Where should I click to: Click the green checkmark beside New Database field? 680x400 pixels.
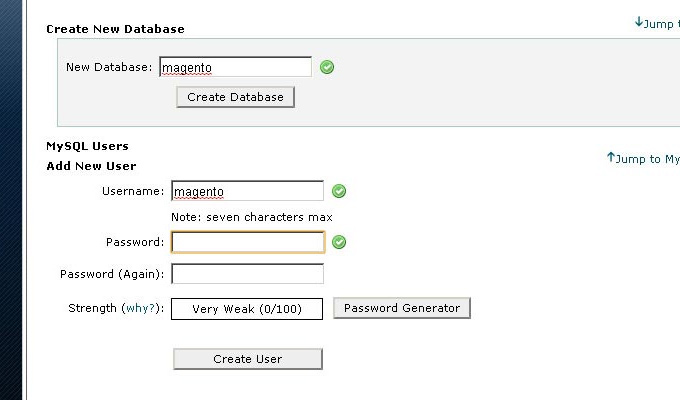tap(327, 67)
